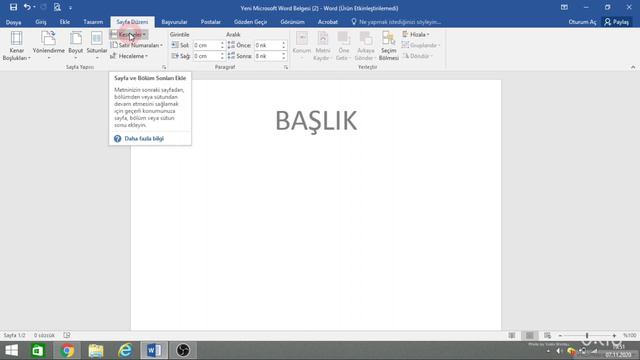Click the zoom in plus button
This screenshot has width=640, height=360.
(614, 336)
